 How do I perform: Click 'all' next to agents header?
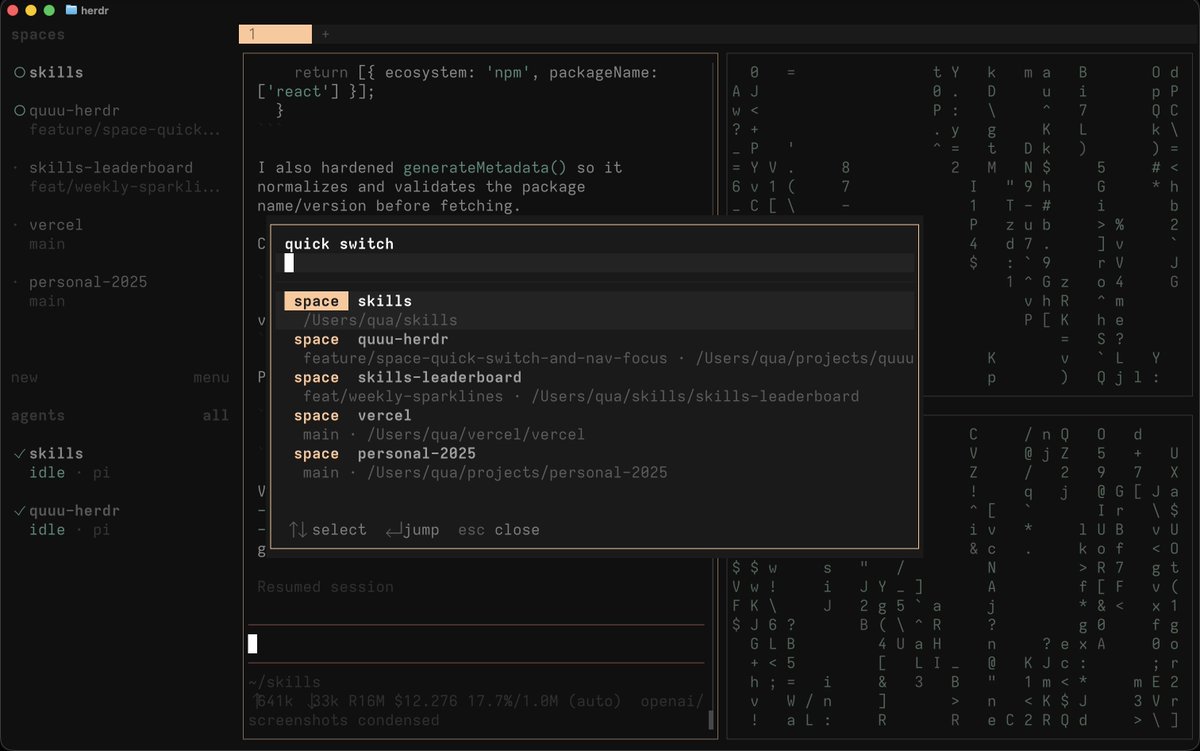pos(215,415)
